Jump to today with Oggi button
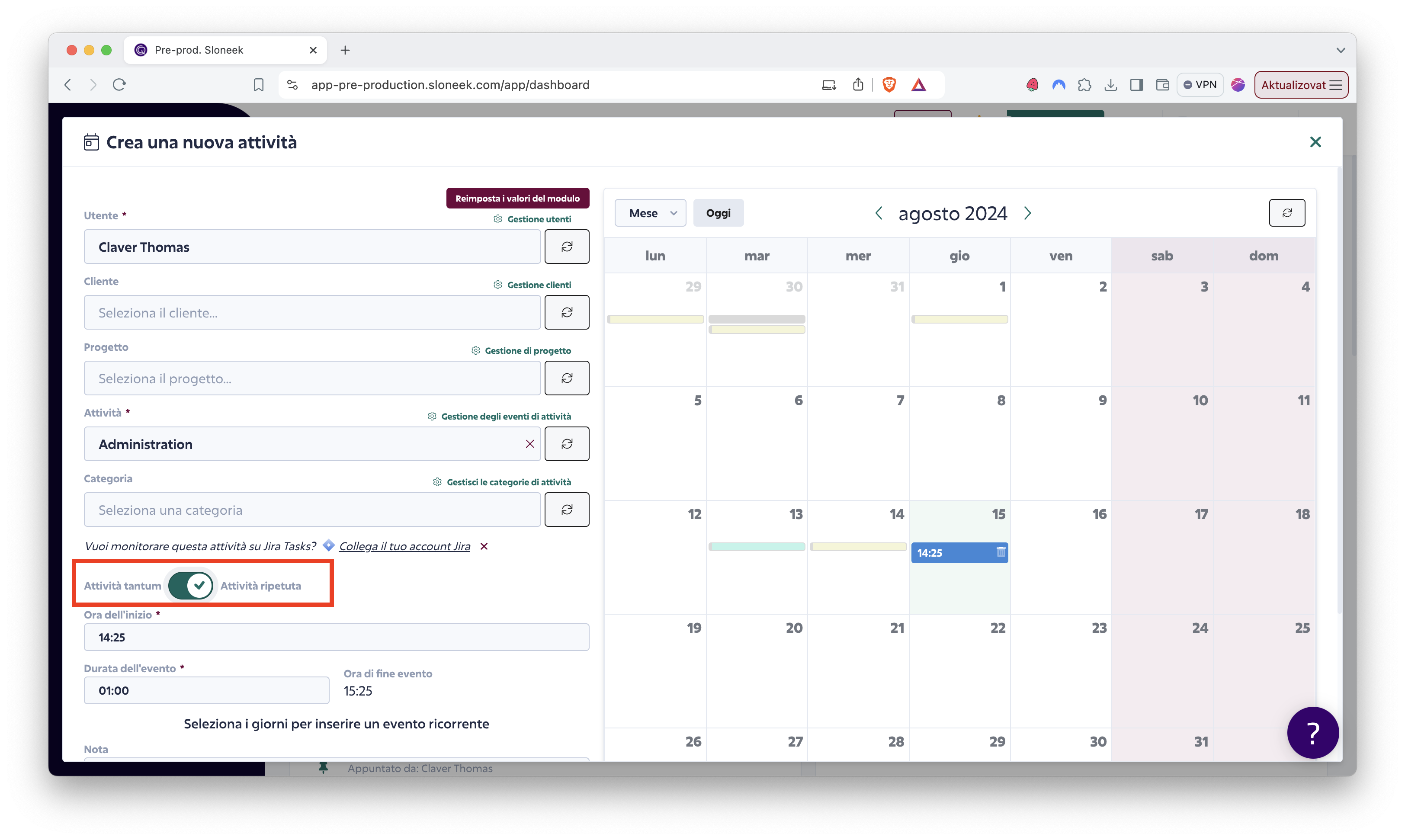1405x840 pixels. tap(718, 213)
